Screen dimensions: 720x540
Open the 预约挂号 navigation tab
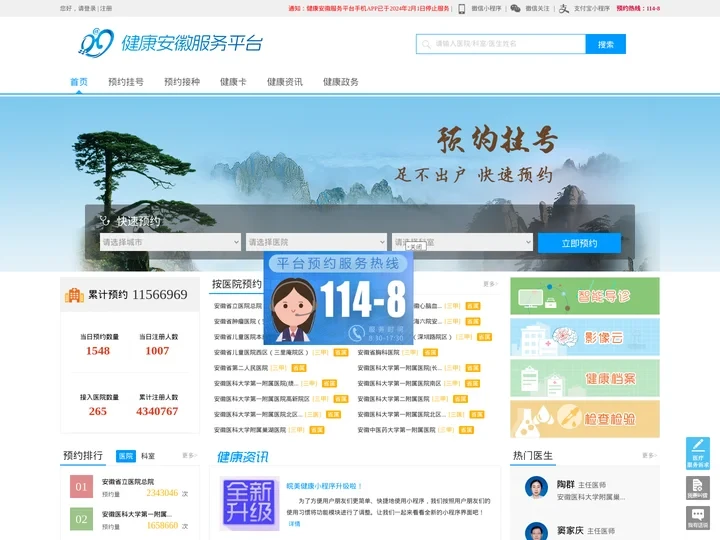pyautogui.click(x=126, y=82)
